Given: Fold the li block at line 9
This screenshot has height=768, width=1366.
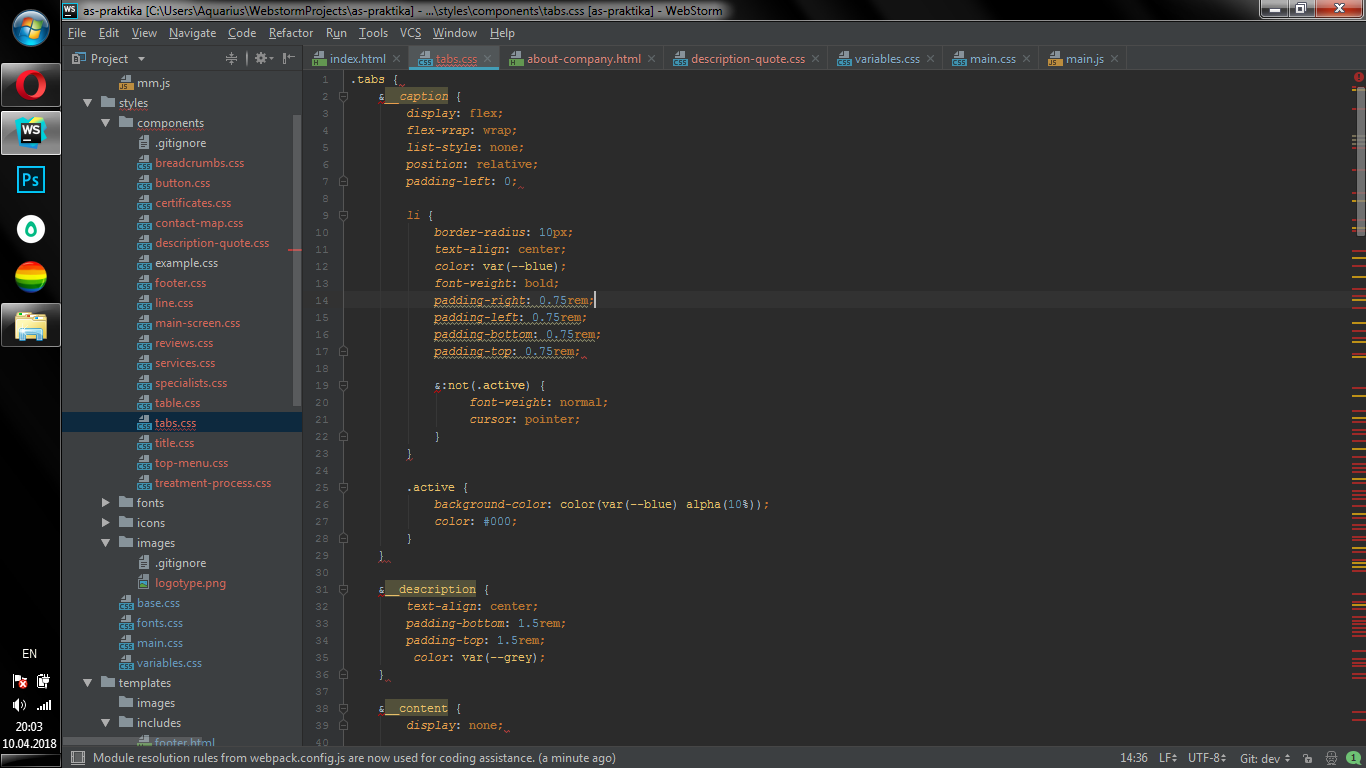Looking at the screenshot, I should [343, 215].
